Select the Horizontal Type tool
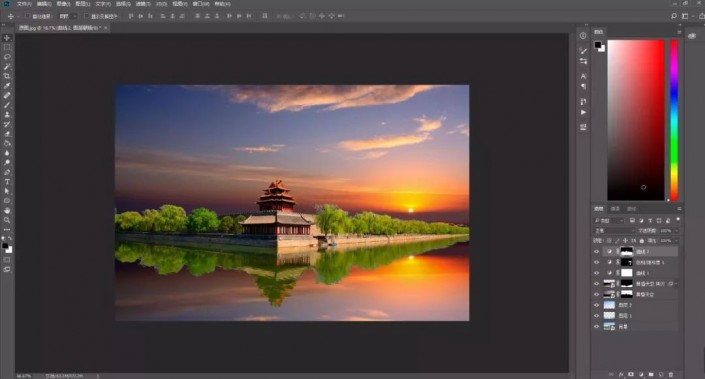Viewport: 705px width, 379px height. (7, 182)
